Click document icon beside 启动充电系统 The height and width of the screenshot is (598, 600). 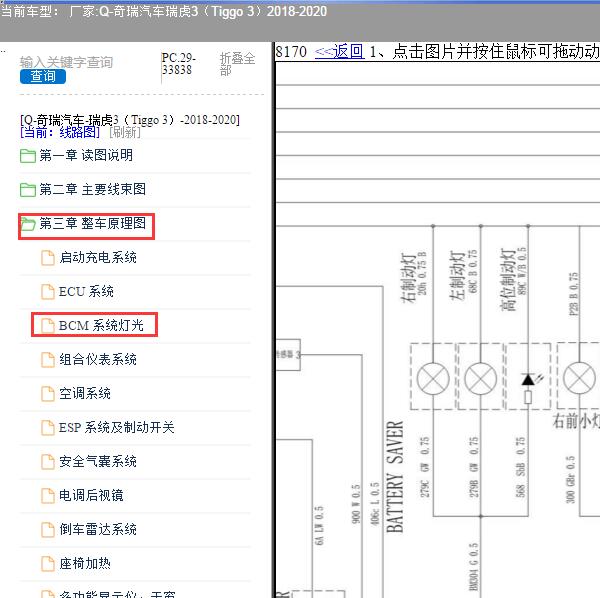[48, 257]
